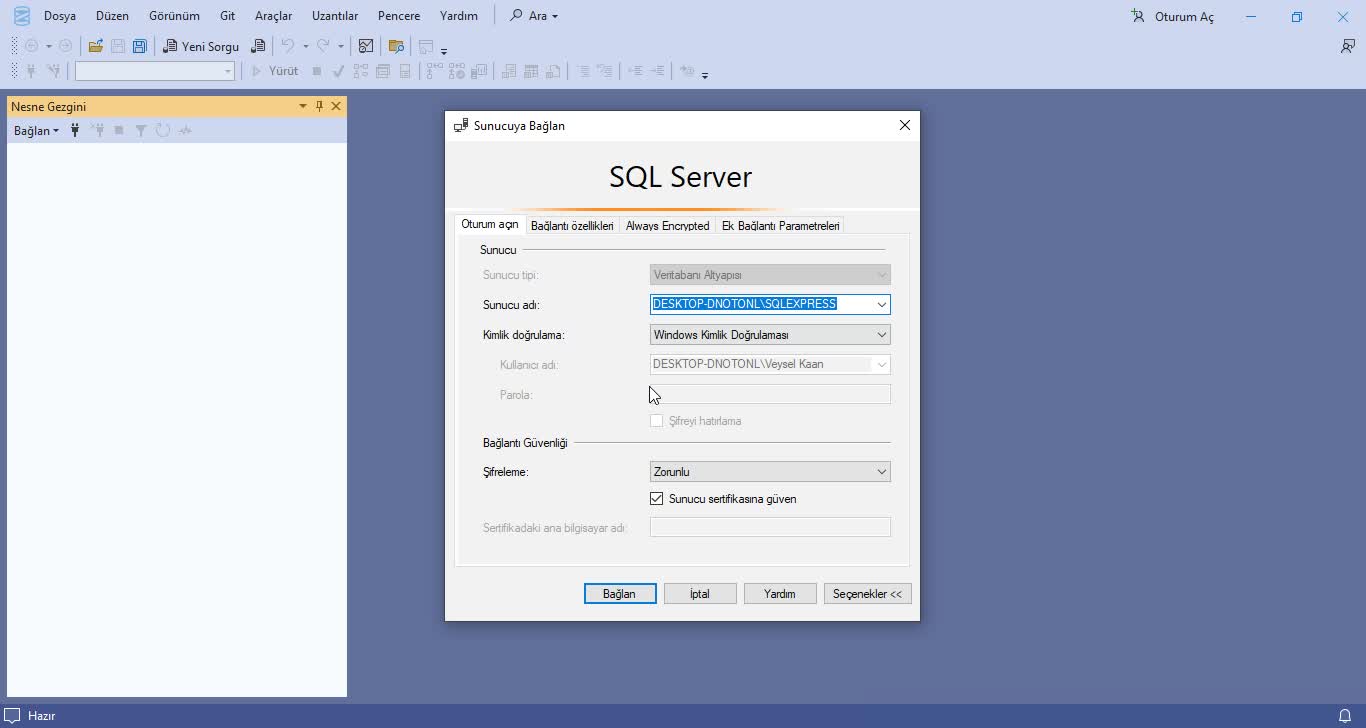Open the Kimlik doğrulama dropdown
The height and width of the screenshot is (728, 1366).
point(882,335)
